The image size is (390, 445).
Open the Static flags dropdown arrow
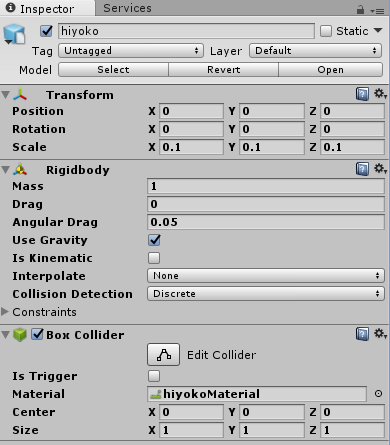coord(378,31)
